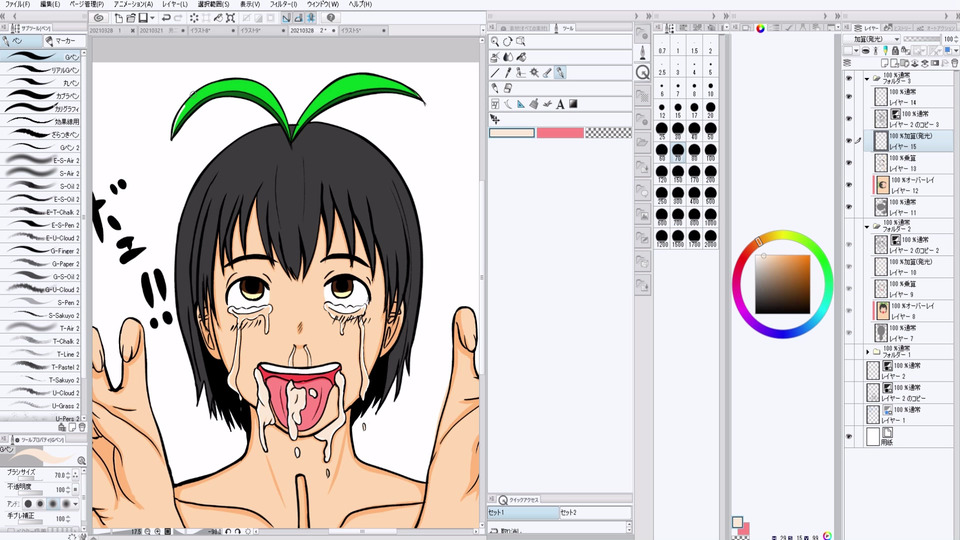
Task: Click the Undo arrow in toolbar
Action: pos(165,18)
